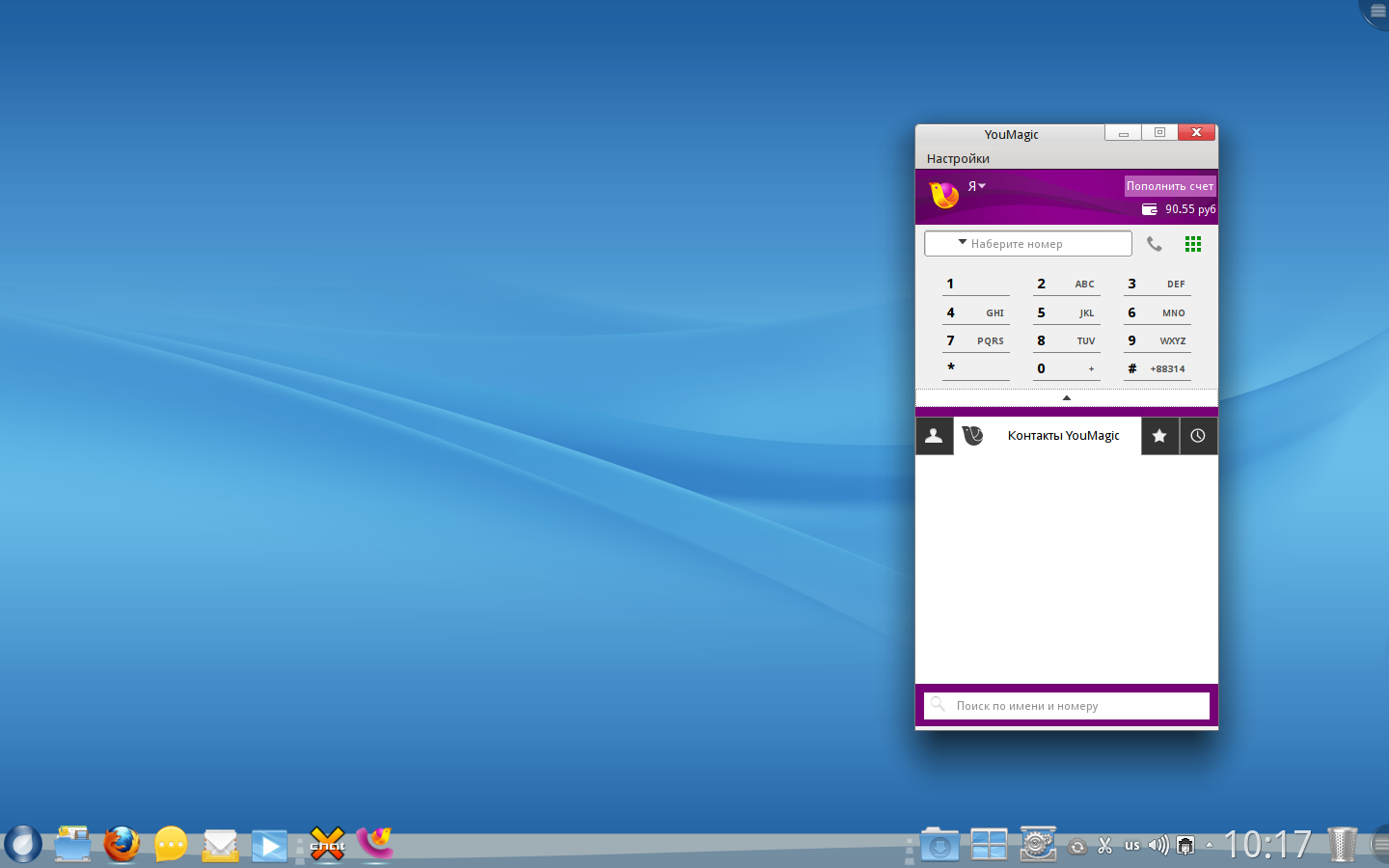Launch Firefox from the taskbar
Image resolution: width=1389 pixels, height=868 pixels.
(122, 845)
